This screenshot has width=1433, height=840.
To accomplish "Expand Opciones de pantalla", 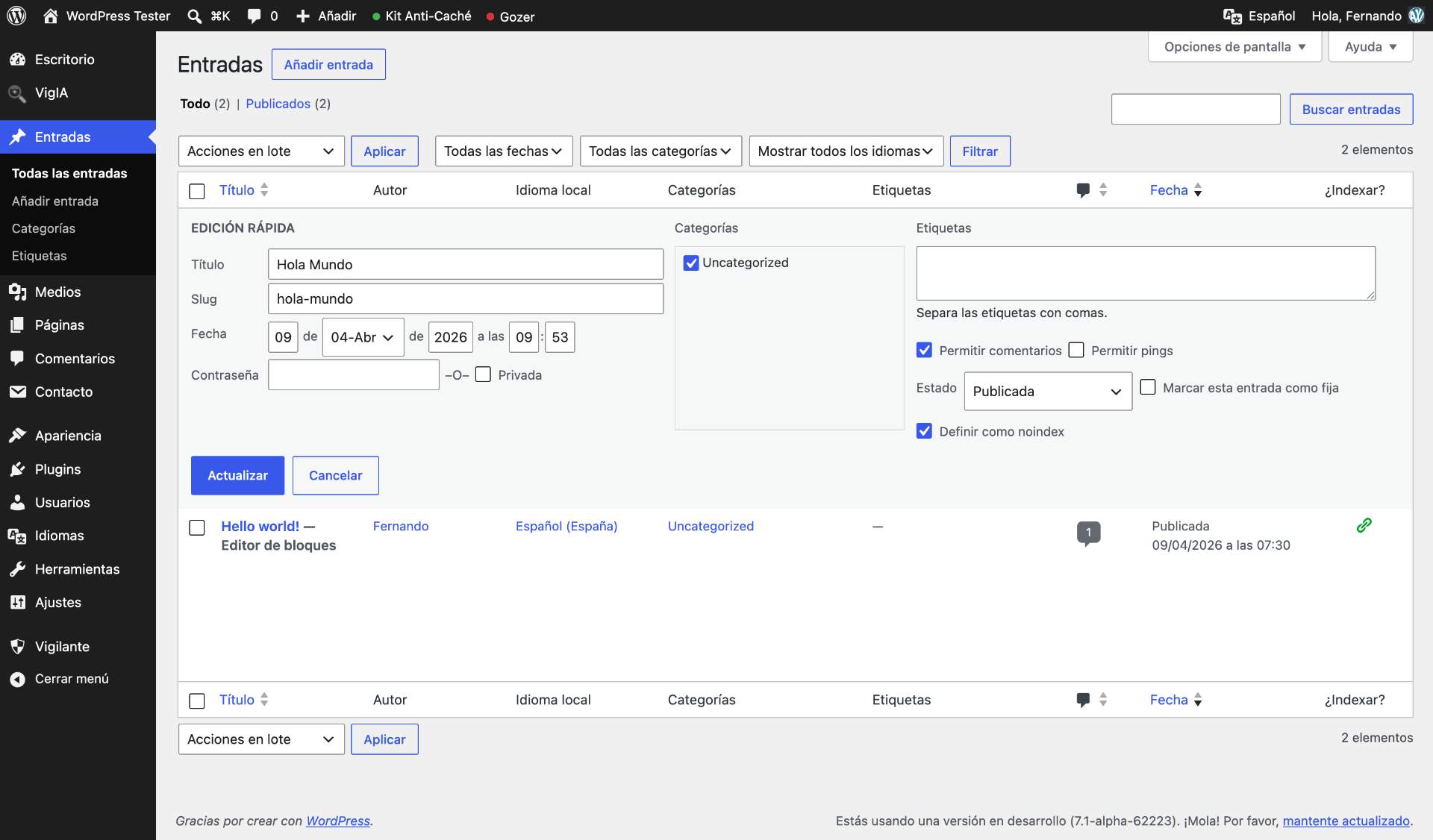I will point(1234,46).
